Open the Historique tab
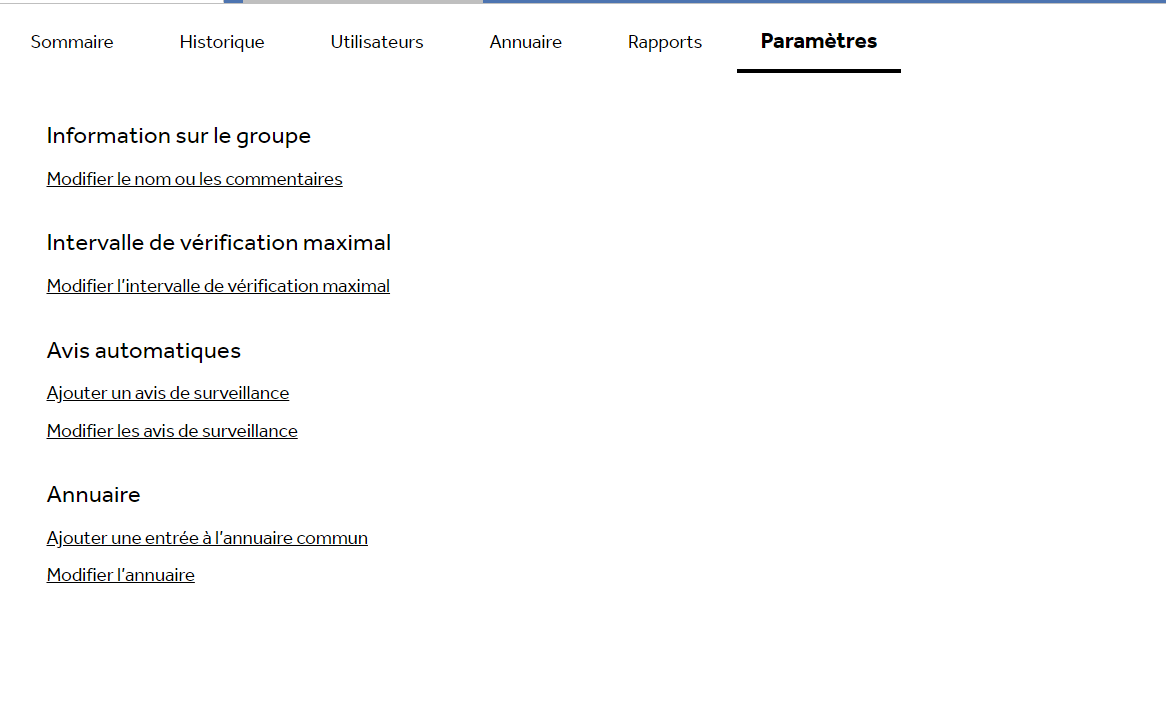This screenshot has height=717, width=1166. pos(222,42)
